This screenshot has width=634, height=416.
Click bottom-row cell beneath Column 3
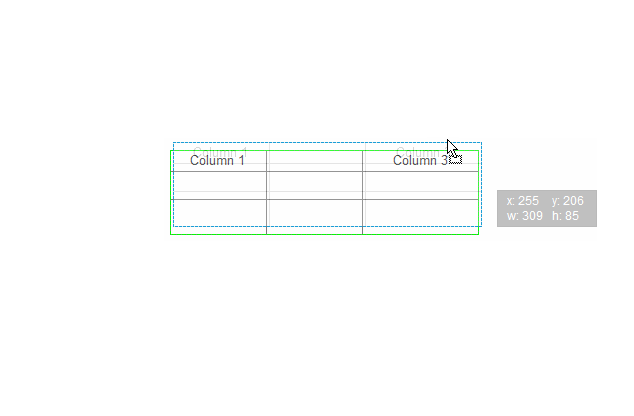(421, 217)
